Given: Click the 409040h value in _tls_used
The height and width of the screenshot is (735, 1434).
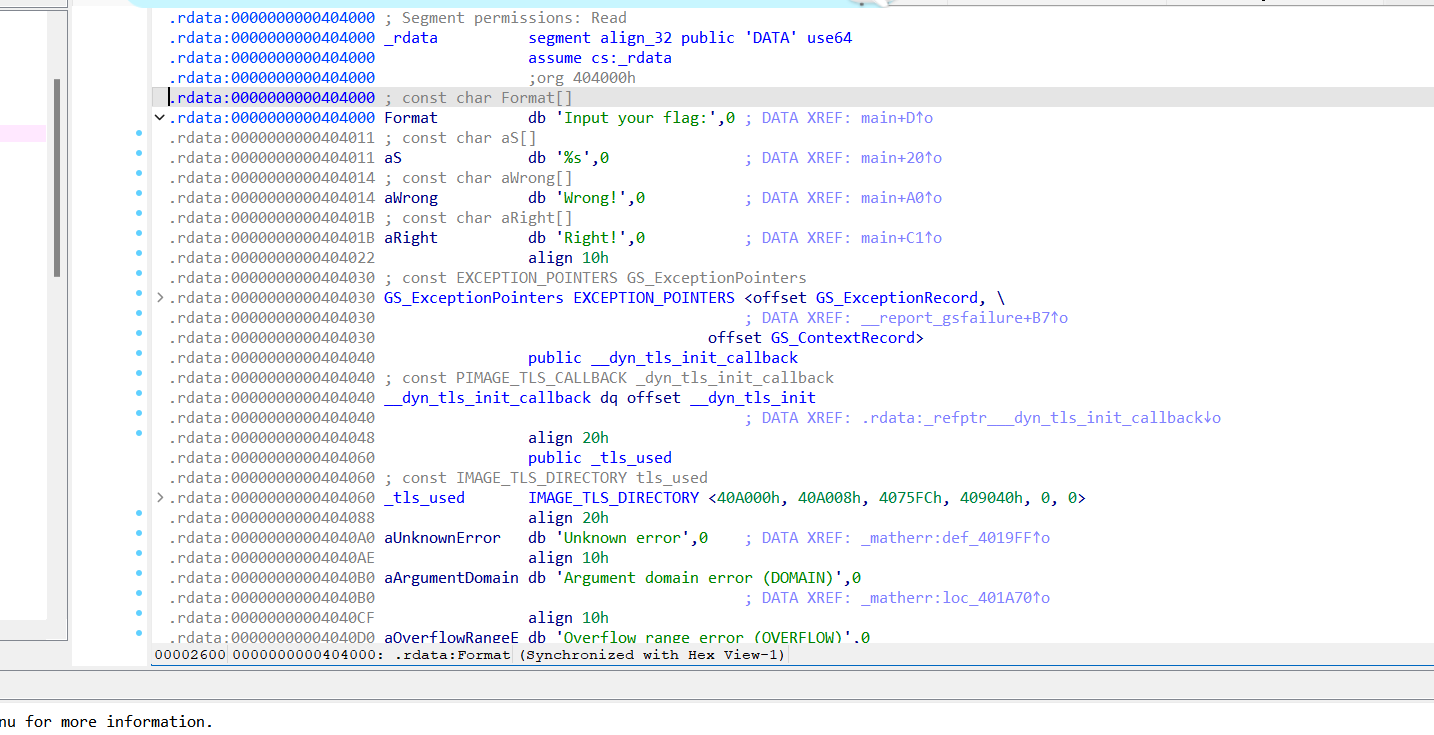Looking at the screenshot, I should point(991,498).
